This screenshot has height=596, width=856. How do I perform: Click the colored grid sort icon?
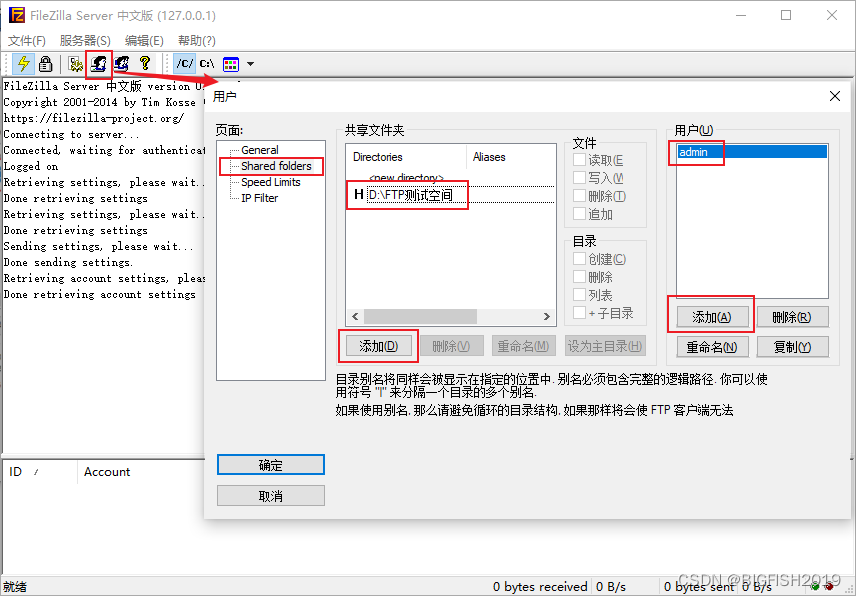(x=231, y=64)
